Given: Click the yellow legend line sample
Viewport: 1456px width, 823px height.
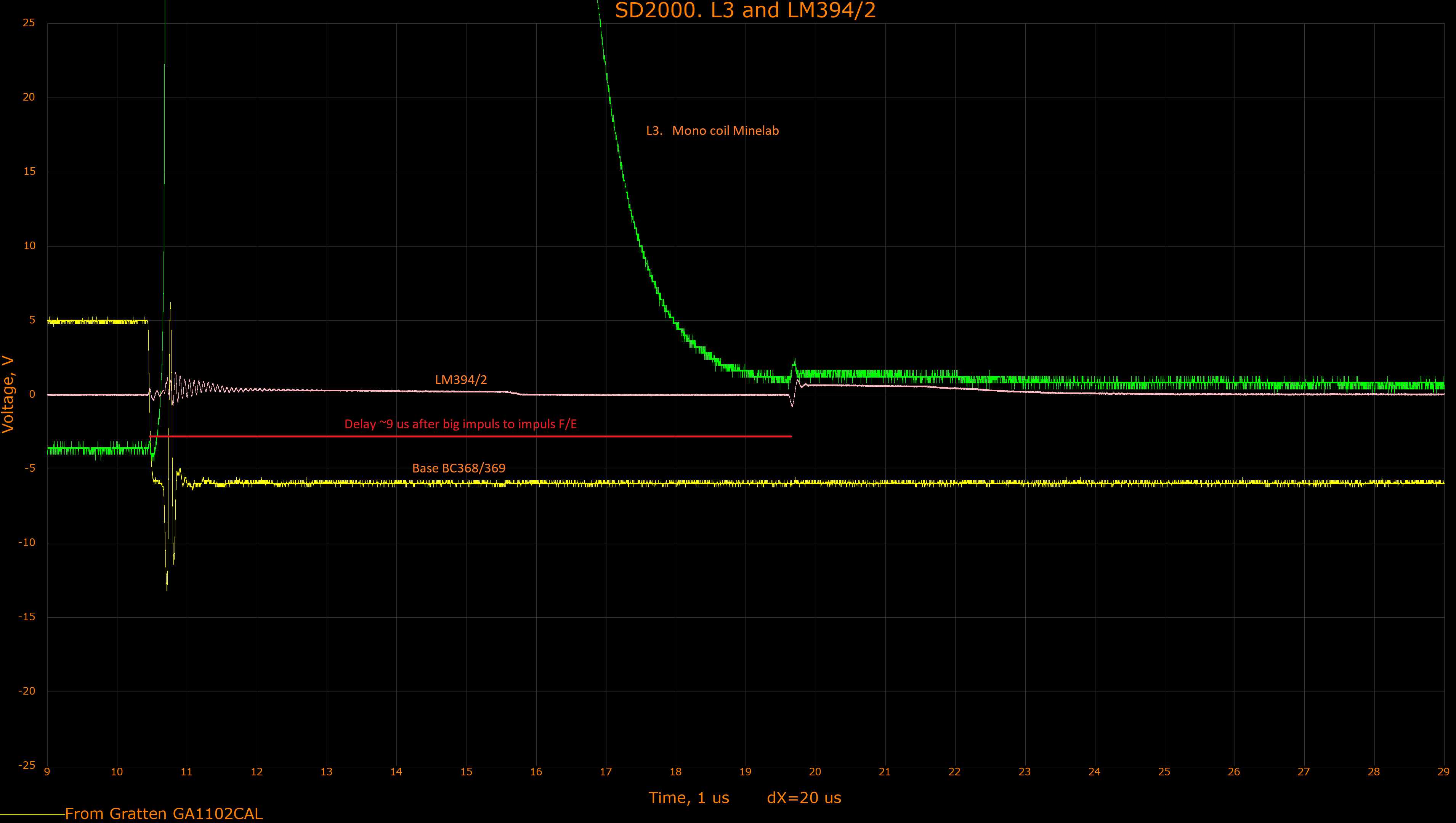Looking at the screenshot, I should tap(32, 814).
